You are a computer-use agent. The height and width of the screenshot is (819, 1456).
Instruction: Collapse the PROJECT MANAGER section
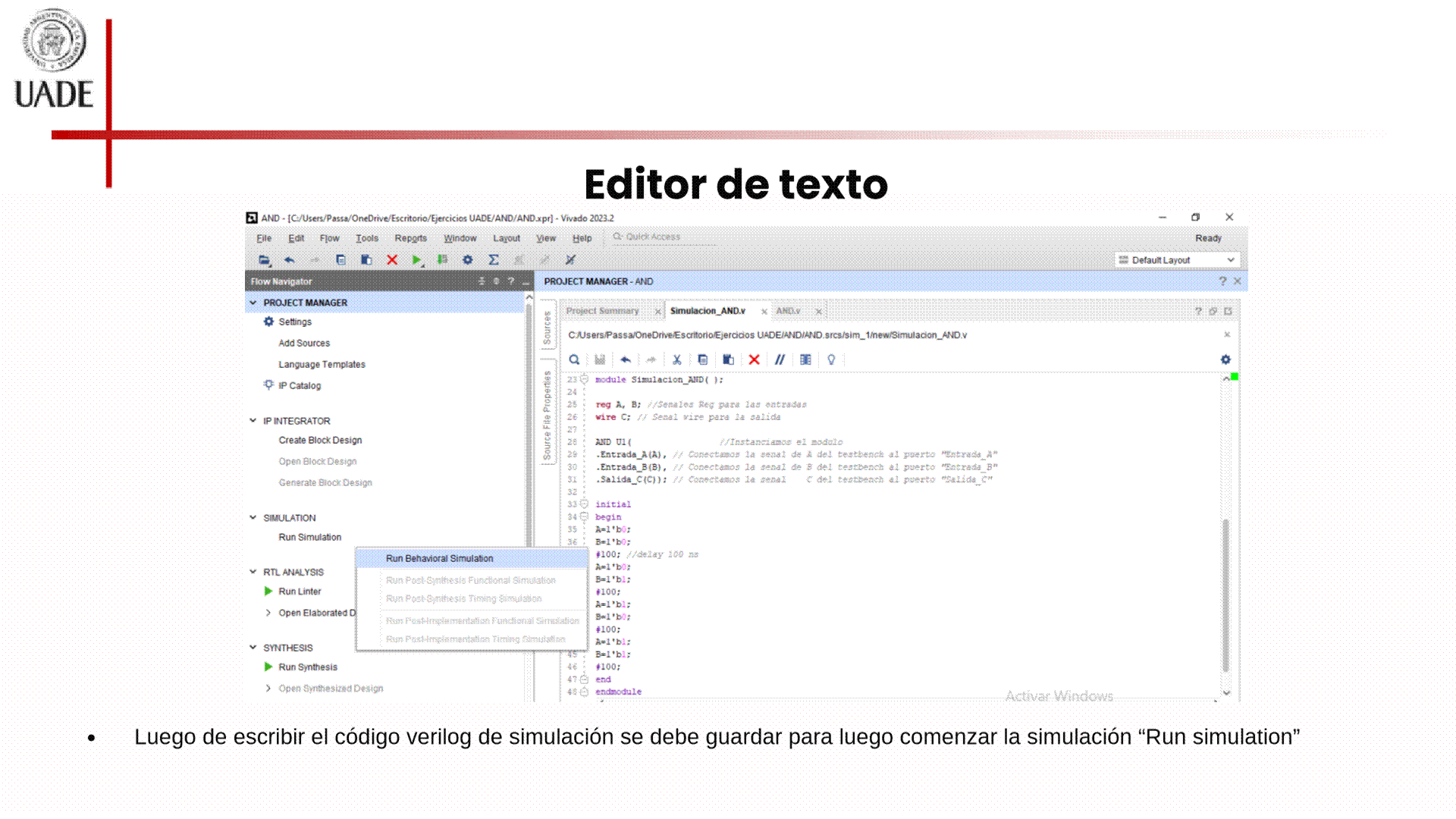pyautogui.click(x=253, y=303)
